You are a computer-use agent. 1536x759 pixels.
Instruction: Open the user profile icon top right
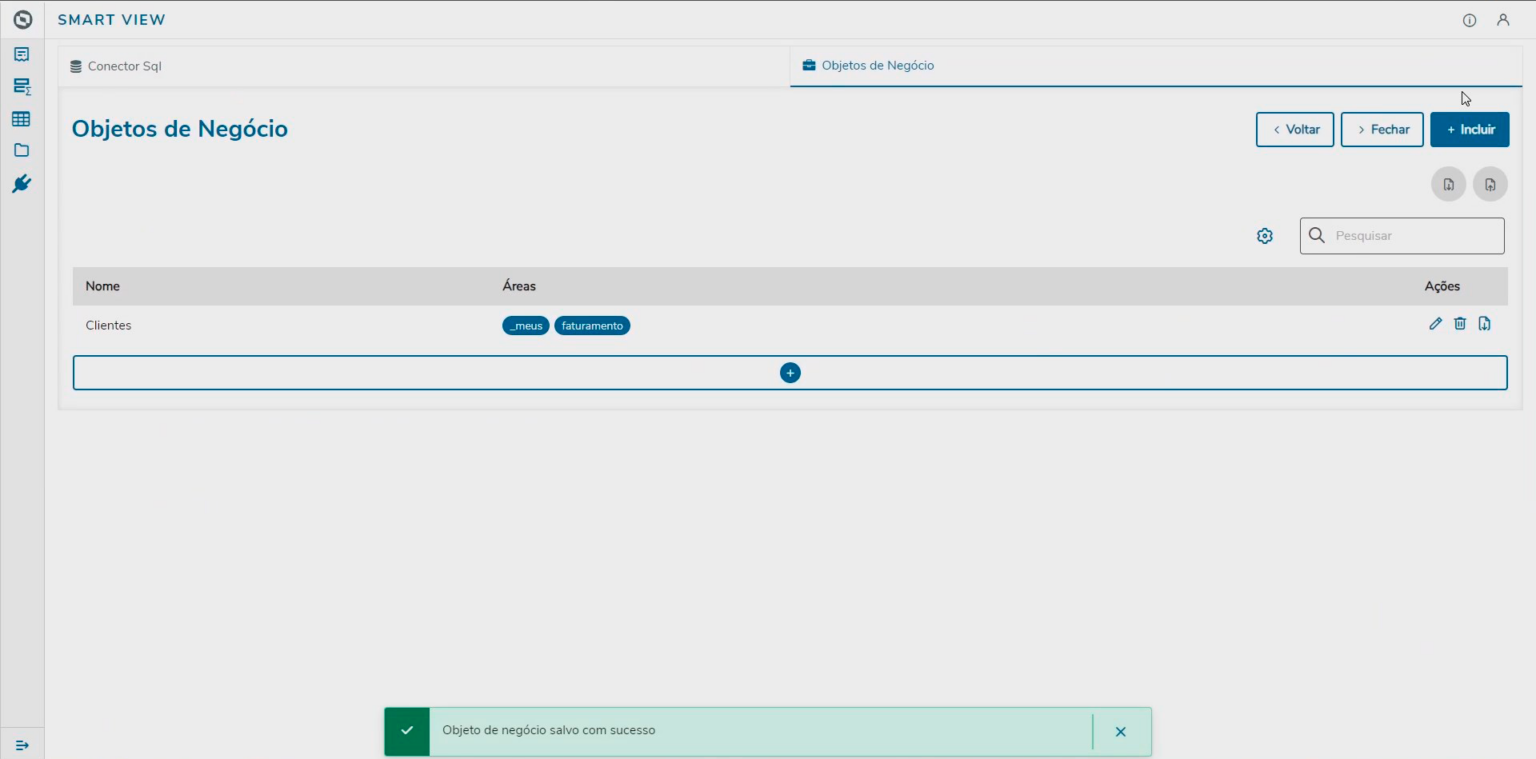click(1504, 19)
